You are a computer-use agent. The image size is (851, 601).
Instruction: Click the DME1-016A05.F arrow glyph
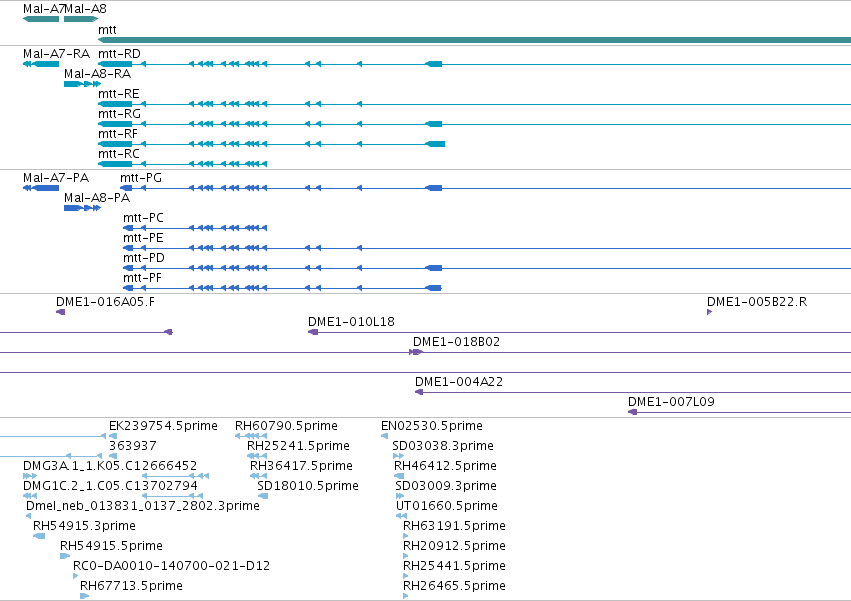click(x=61, y=312)
